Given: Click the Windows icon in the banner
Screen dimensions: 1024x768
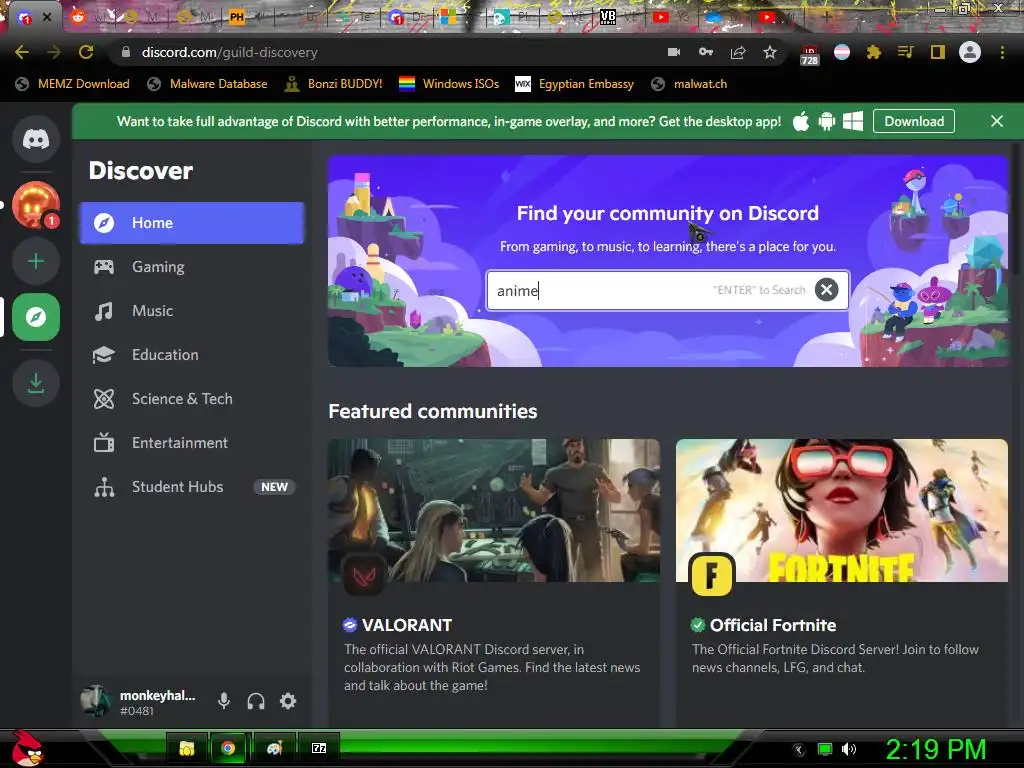Looking at the screenshot, I should (x=853, y=121).
